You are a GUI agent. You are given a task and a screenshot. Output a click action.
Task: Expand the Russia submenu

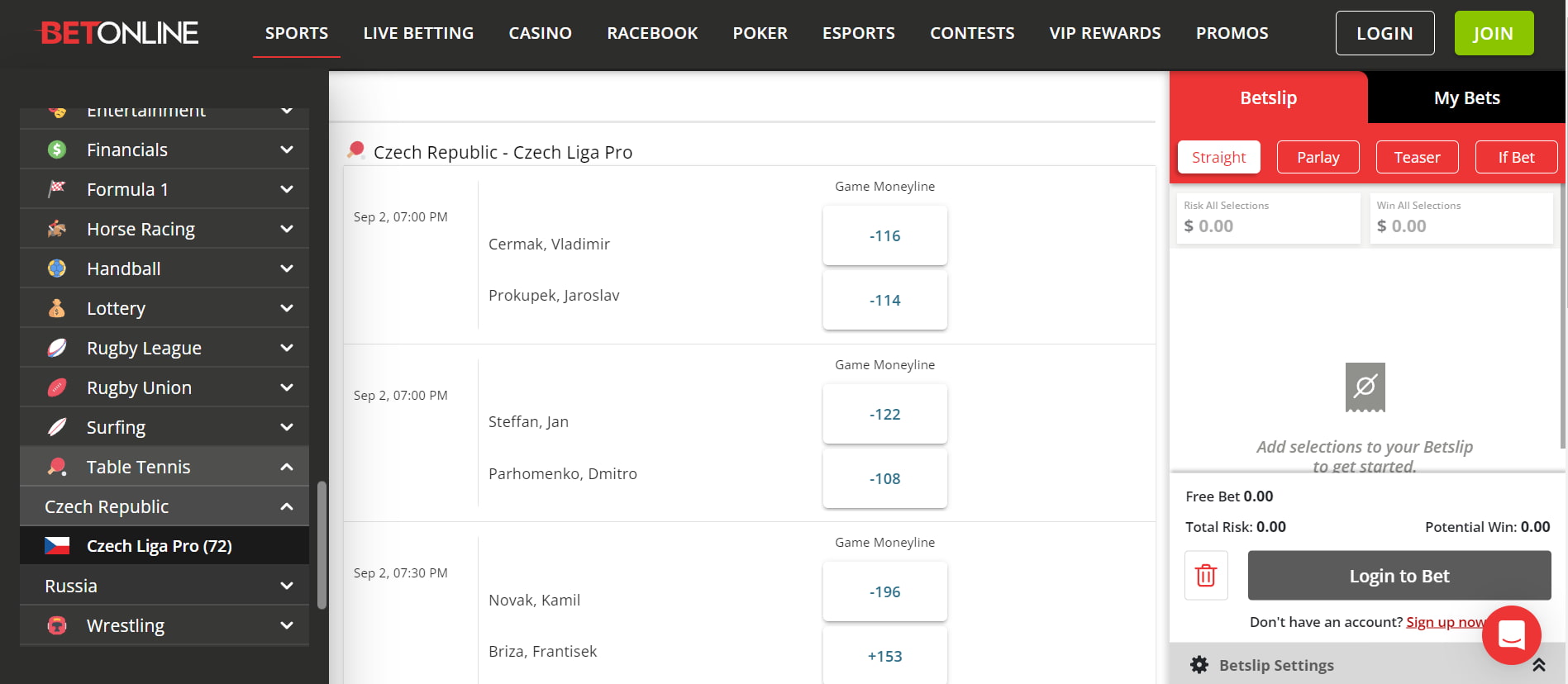[287, 586]
